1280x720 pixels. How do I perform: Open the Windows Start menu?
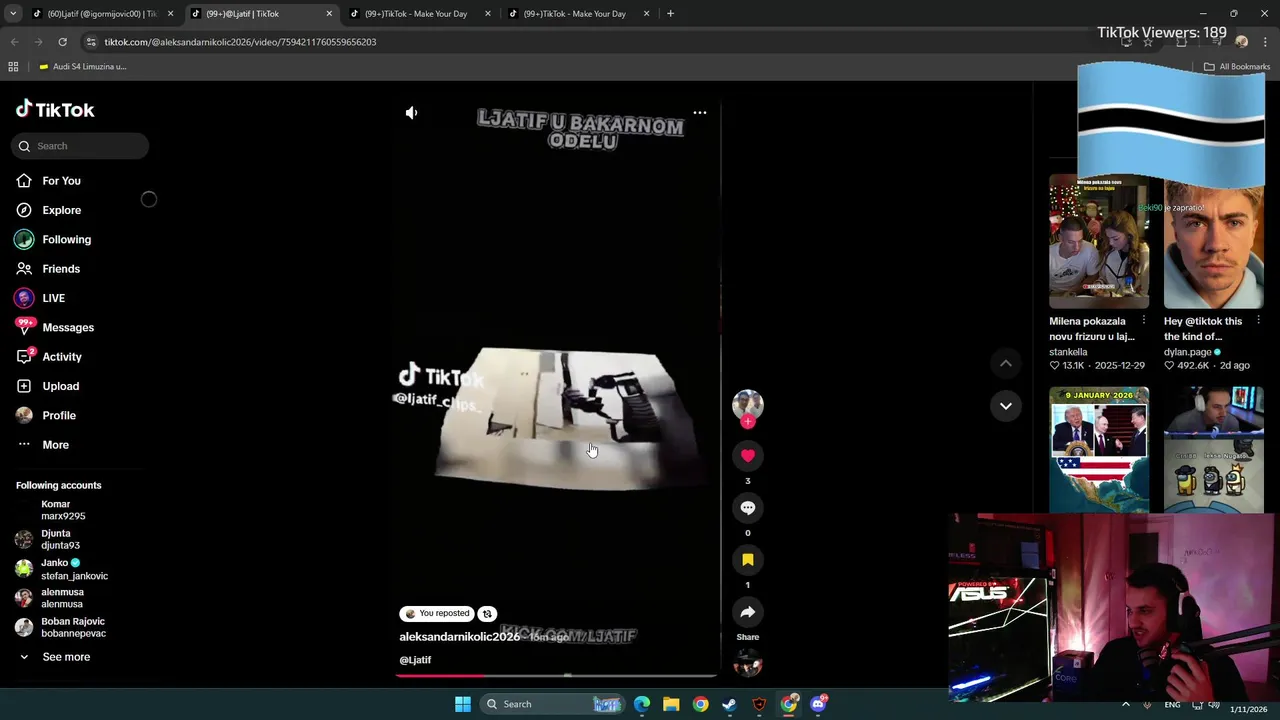[463, 704]
